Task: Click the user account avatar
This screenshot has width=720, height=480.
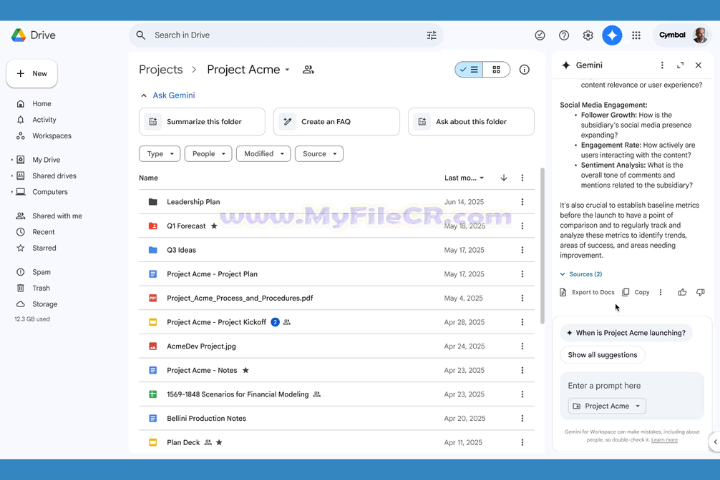Action: click(700, 35)
